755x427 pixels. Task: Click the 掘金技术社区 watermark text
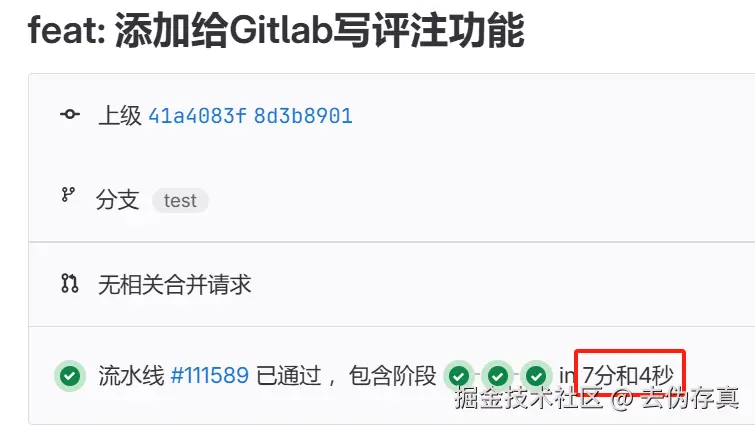point(529,398)
